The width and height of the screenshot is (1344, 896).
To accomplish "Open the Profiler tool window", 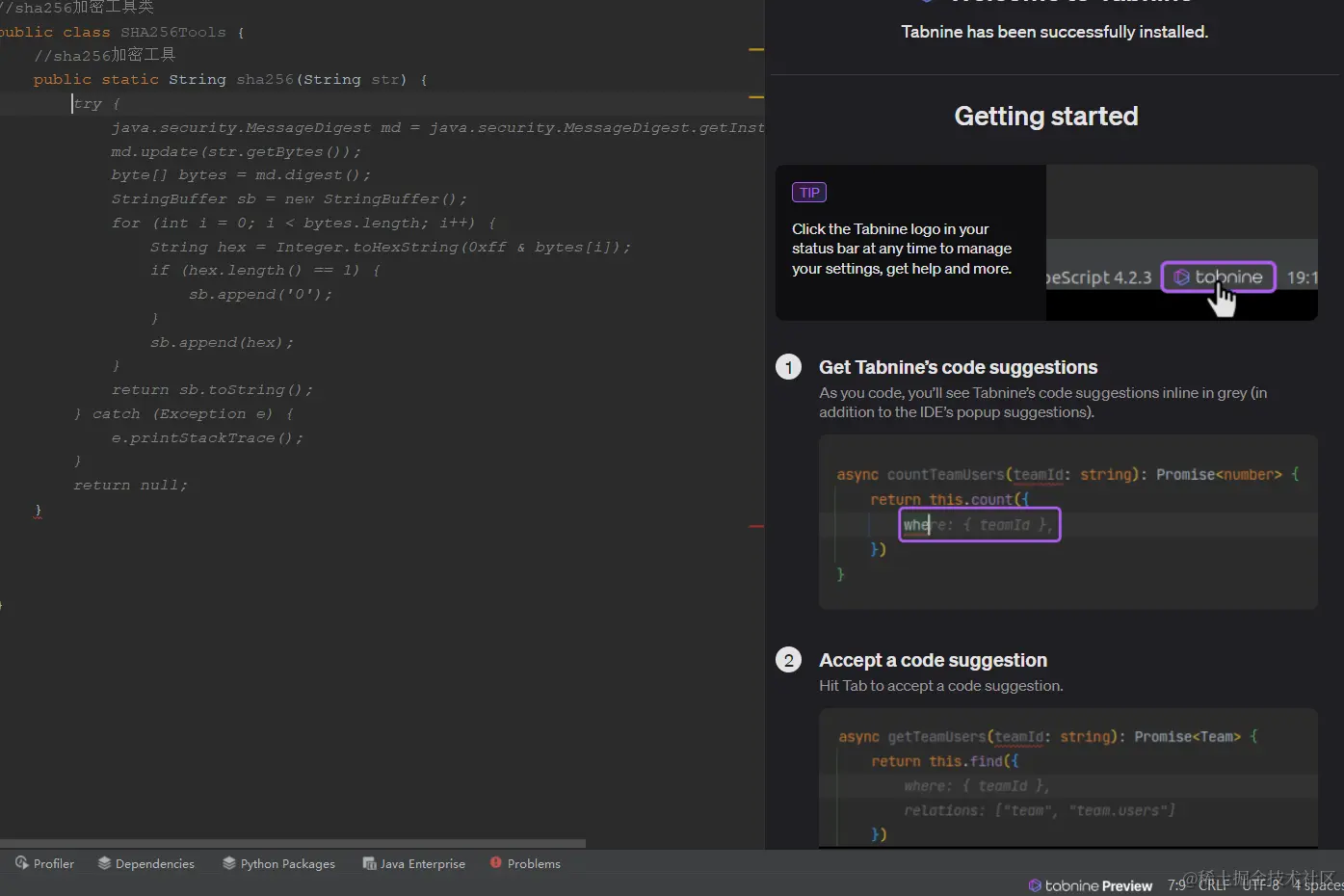I will pos(44,863).
